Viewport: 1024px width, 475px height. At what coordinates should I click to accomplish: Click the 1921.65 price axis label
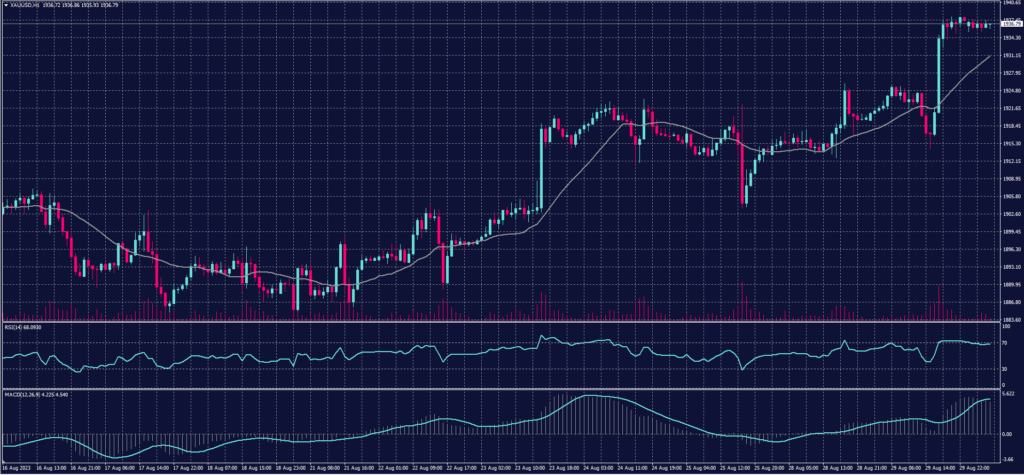(x=1009, y=108)
